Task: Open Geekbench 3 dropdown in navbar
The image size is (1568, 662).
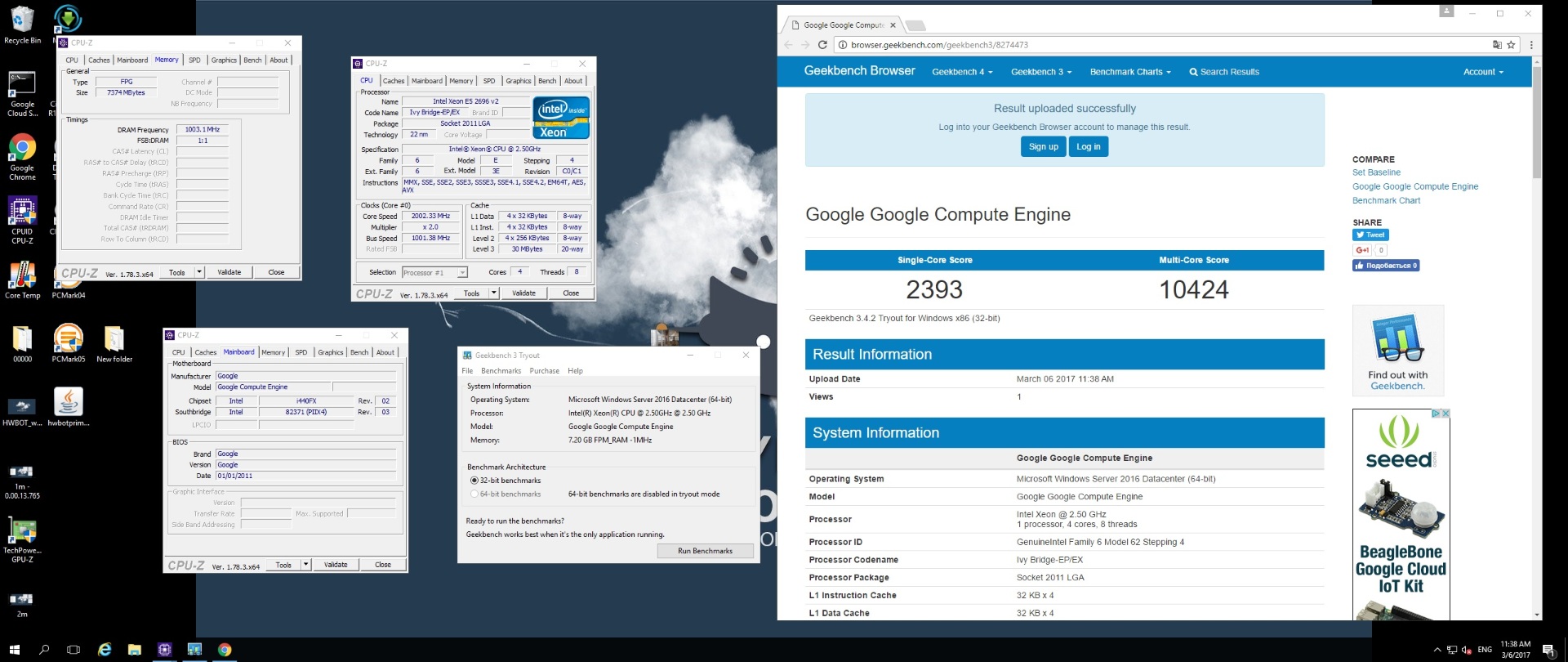Action: point(1041,72)
